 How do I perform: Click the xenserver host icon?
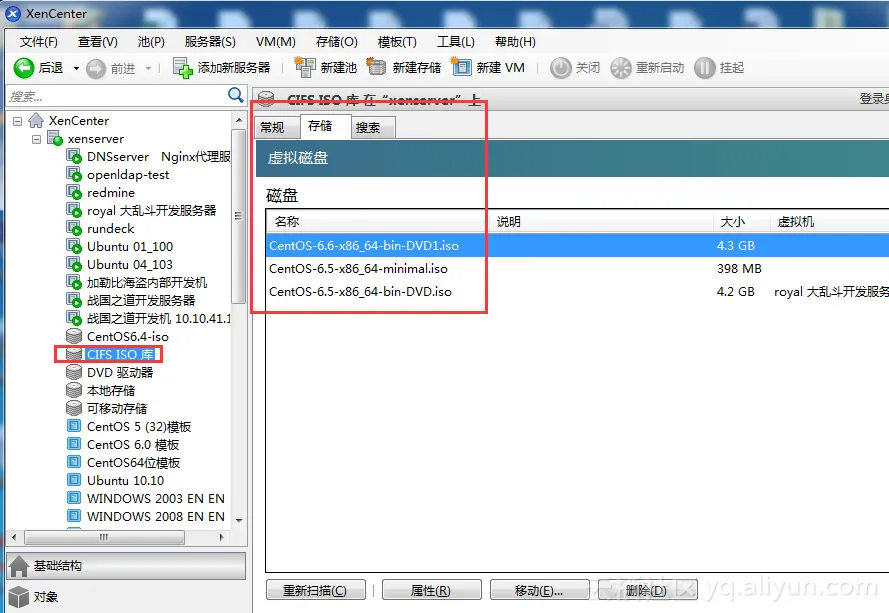point(55,138)
